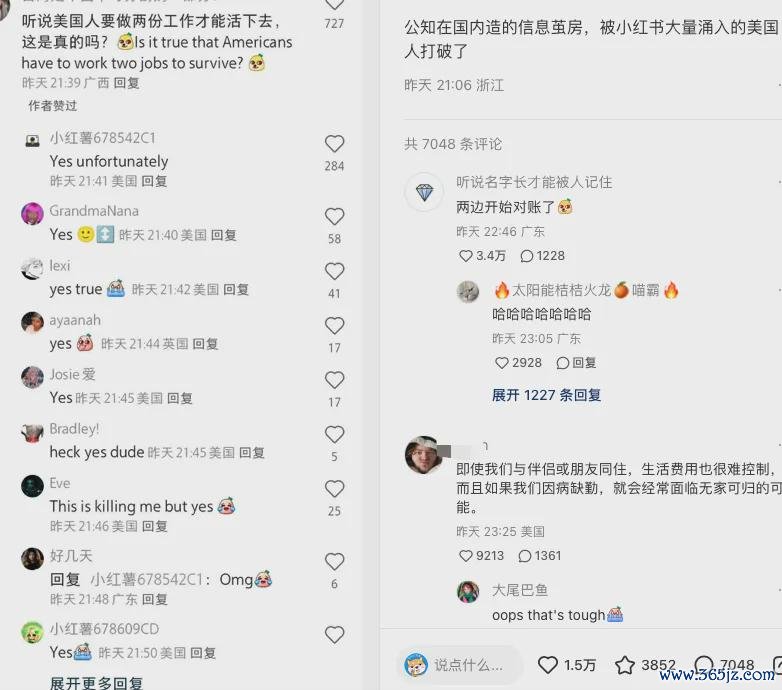
Task: Like the 'Yes unfortunately' reply
Action: pyautogui.click(x=334, y=144)
